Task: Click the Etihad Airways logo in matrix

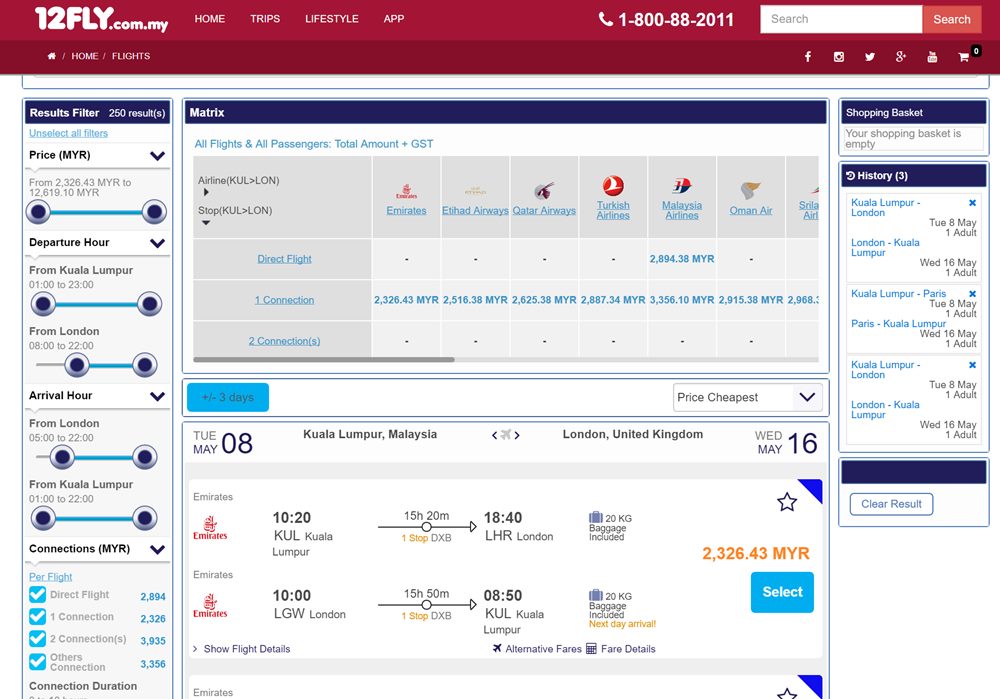Action: point(475,191)
